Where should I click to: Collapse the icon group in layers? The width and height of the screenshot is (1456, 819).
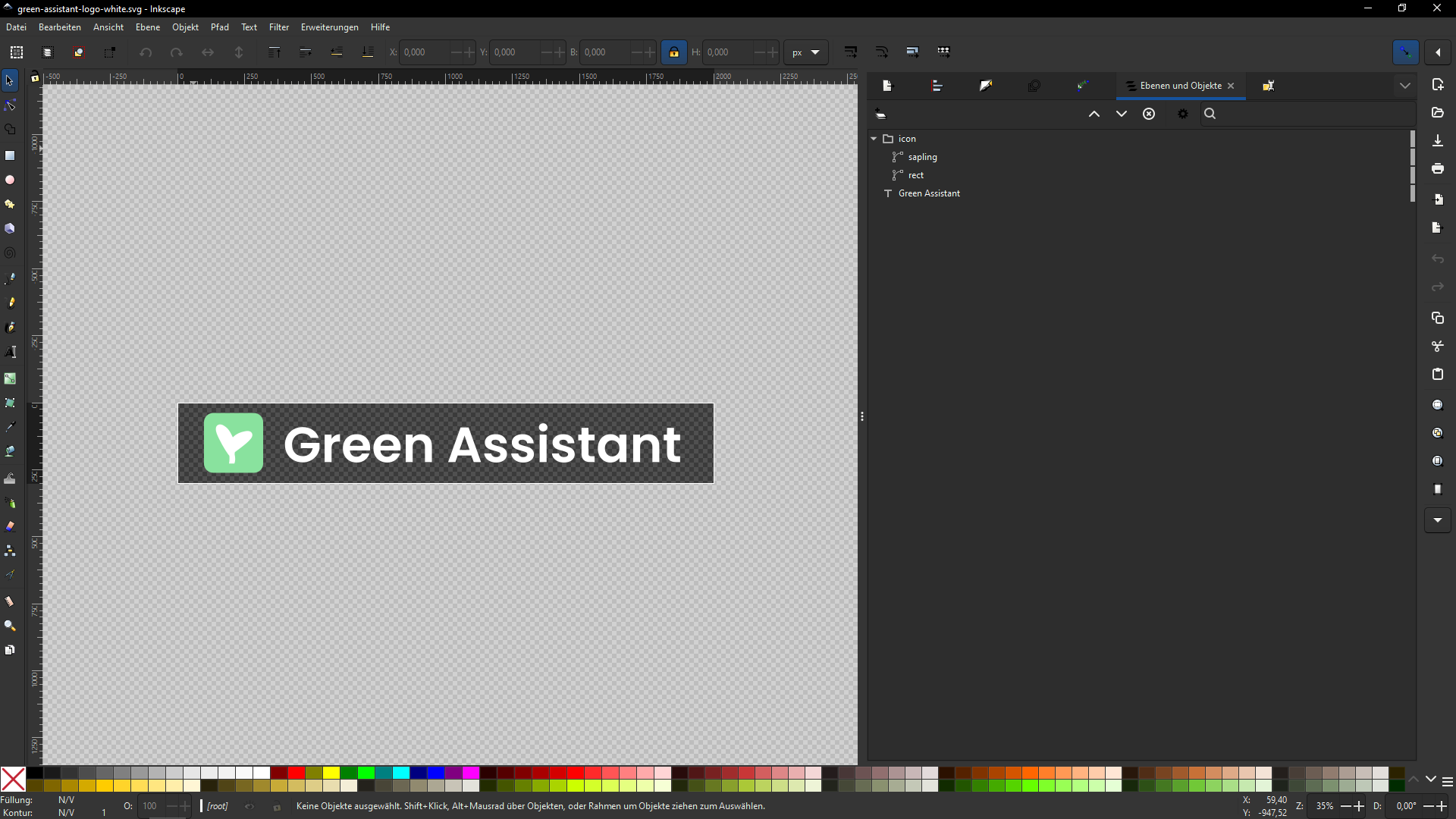pos(874,139)
